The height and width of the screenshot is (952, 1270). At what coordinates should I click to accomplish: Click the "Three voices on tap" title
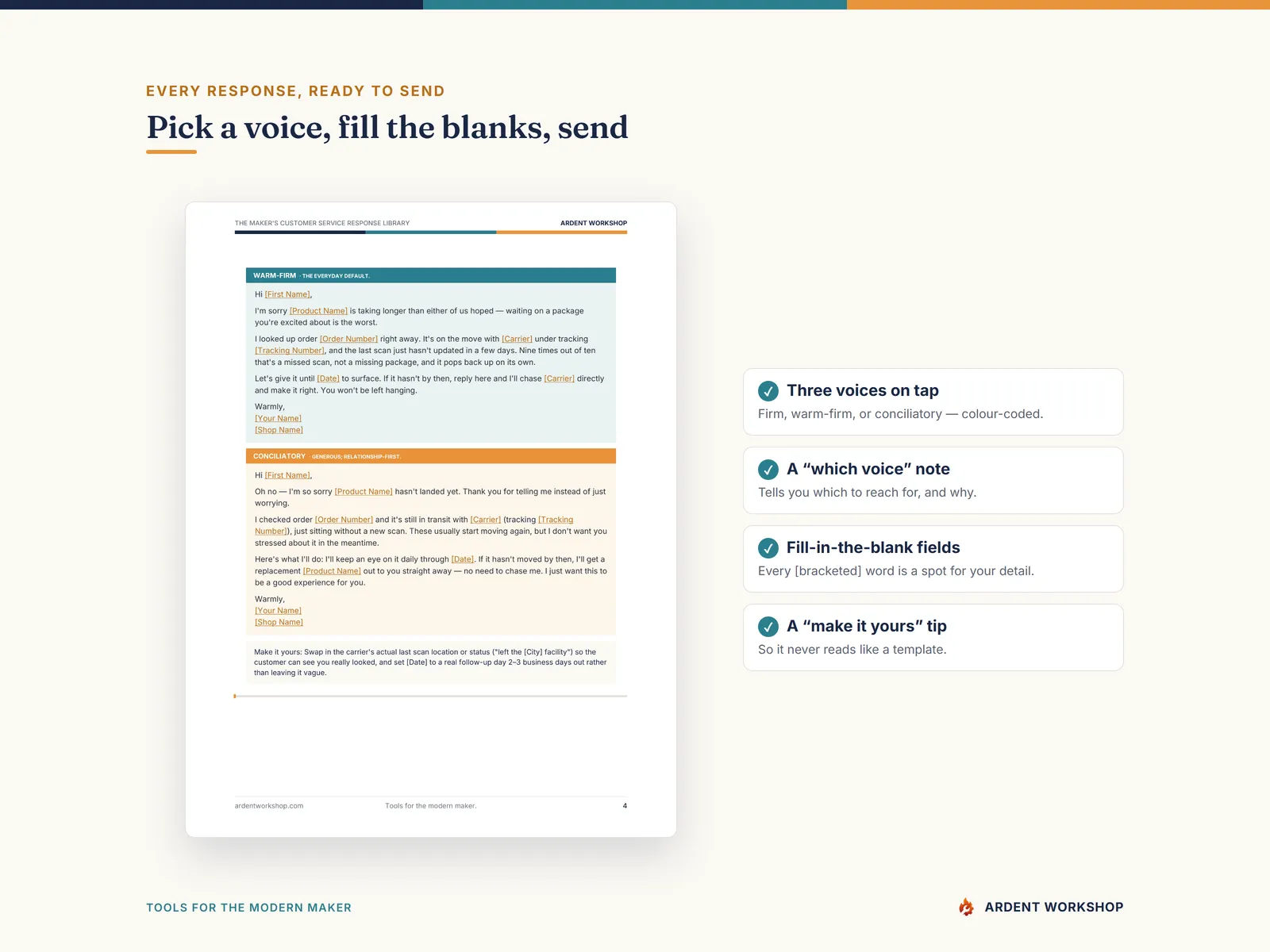click(x=863, y=390)
